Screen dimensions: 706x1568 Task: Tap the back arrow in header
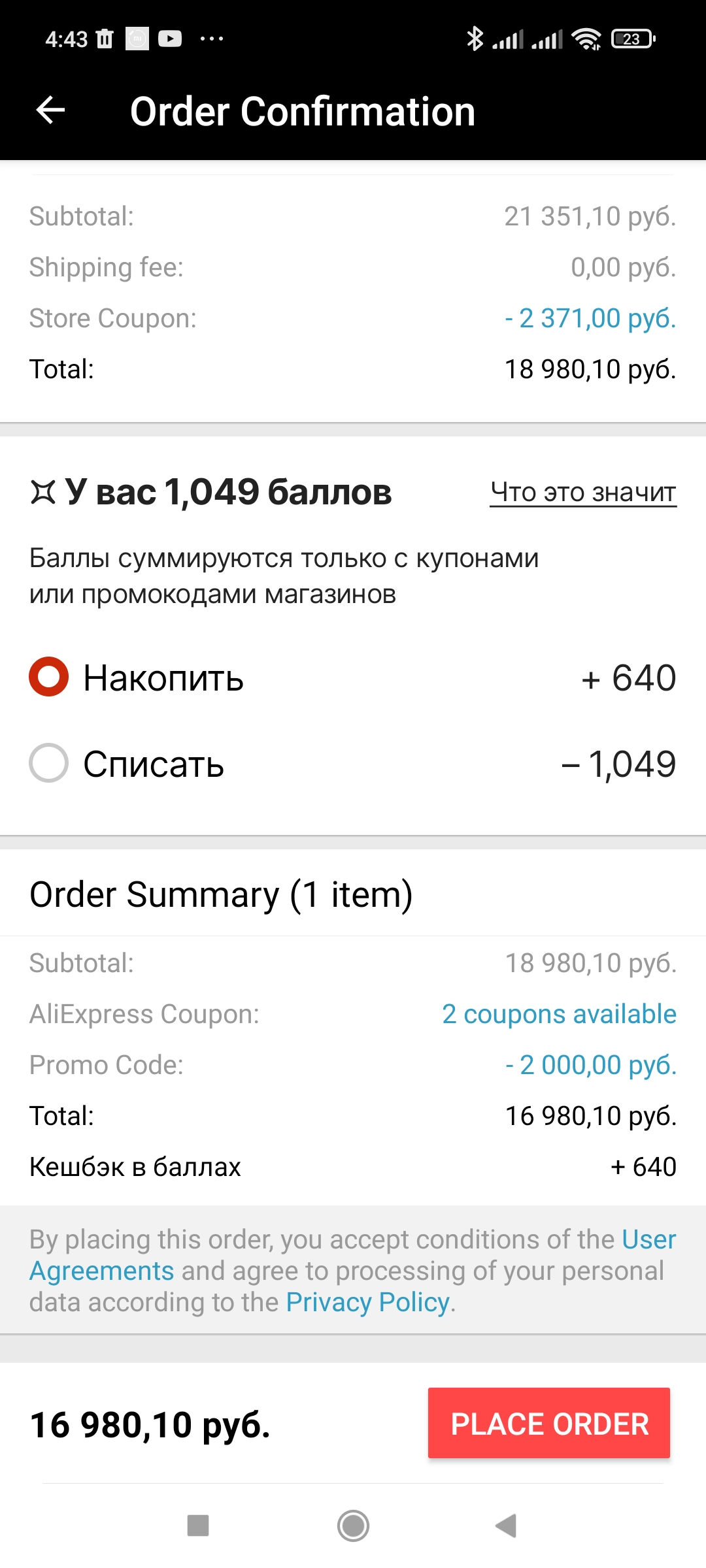pos(50,110)
